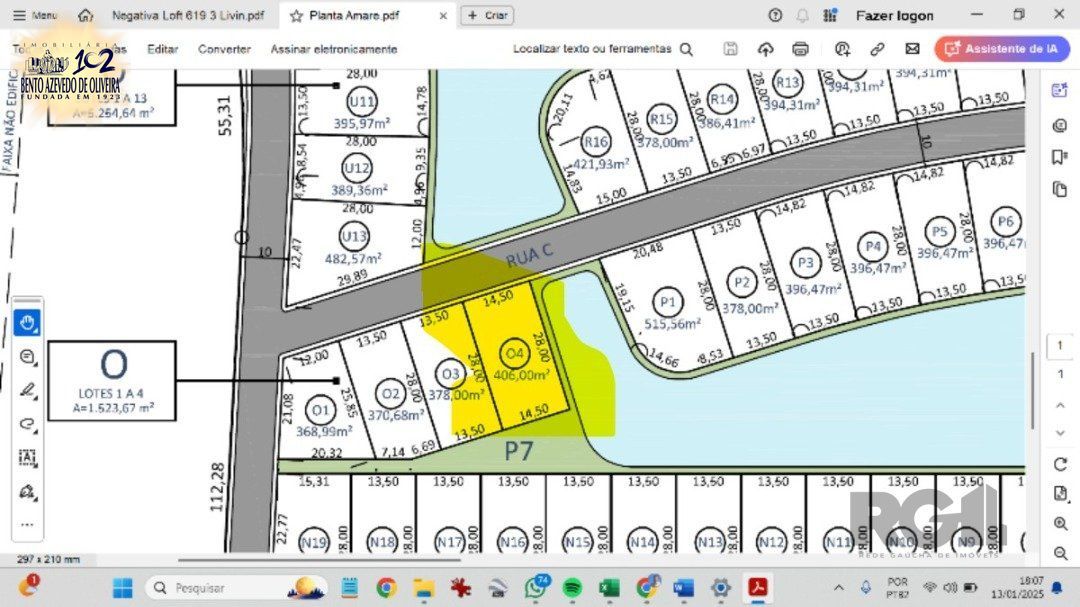This screenshot has height=607, width=1080.
Task: Open the bookmarks panel icon
Action: point(1060,157)
